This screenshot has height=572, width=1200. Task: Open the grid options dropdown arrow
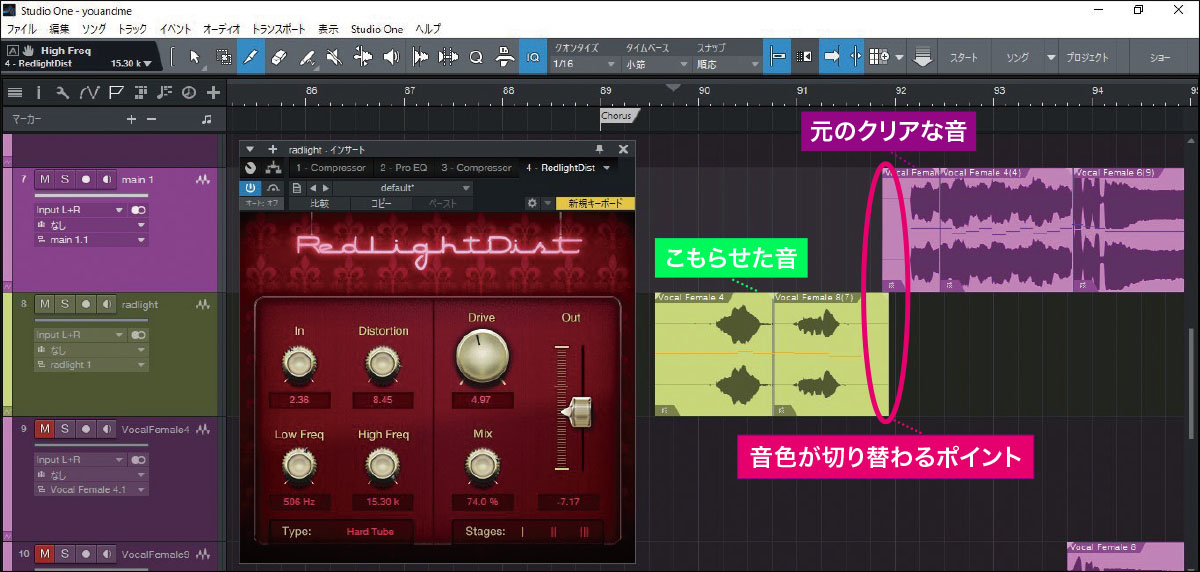click(900, 57)
